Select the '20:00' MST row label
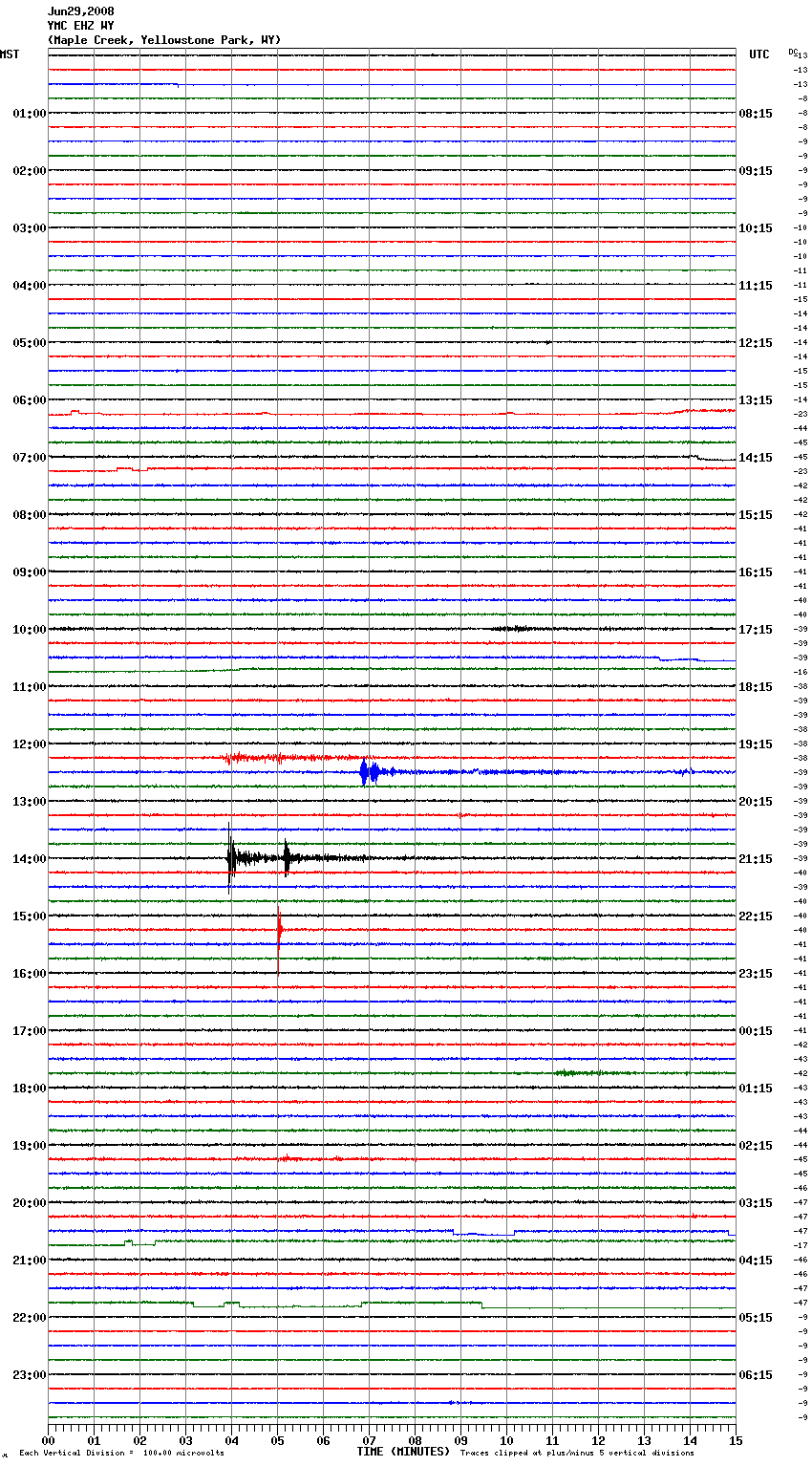Viewport: 812px width, 1466px height. tap(30, 1203)
